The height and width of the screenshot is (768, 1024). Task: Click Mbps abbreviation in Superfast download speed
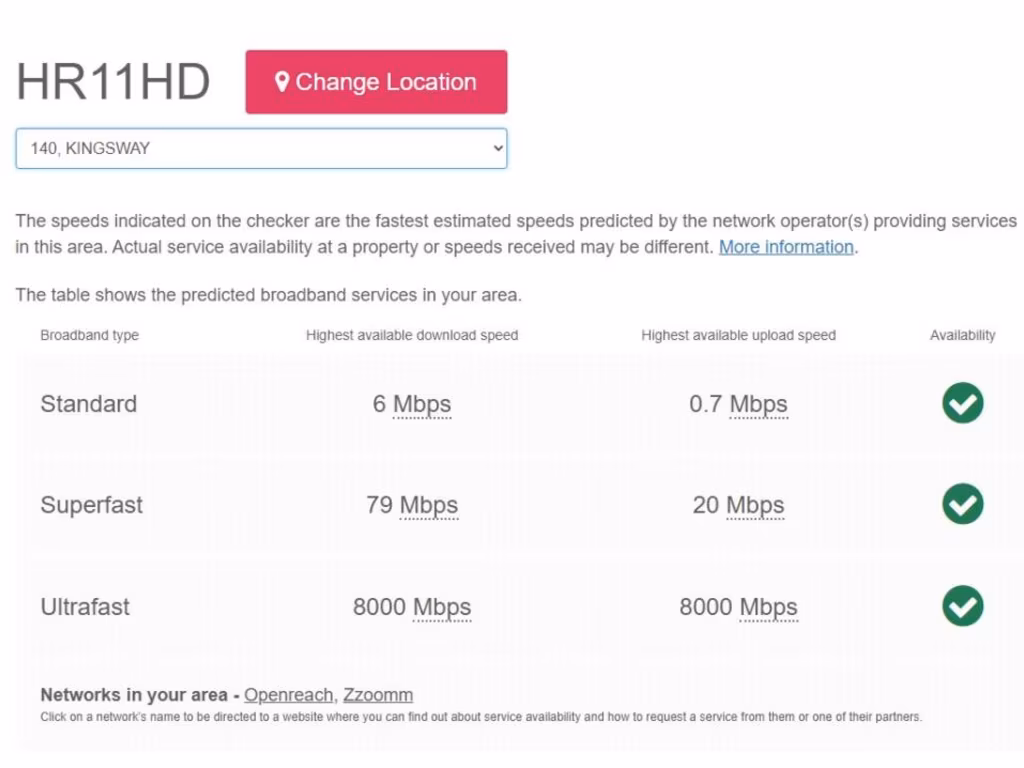(428, 505)
